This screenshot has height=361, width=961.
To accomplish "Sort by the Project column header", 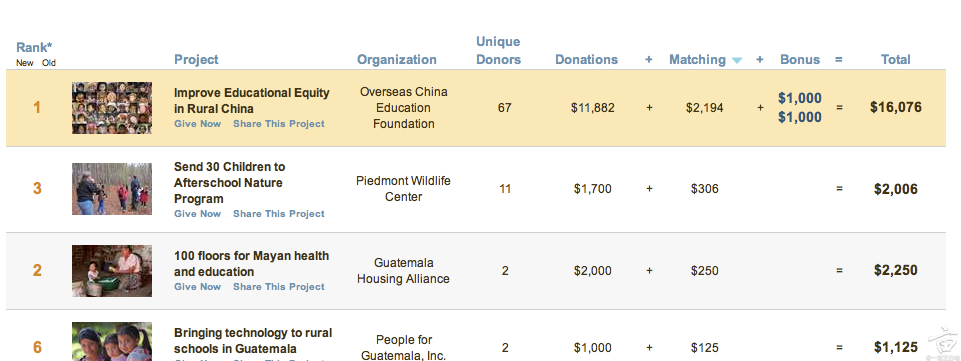I will tap(196, 59).
